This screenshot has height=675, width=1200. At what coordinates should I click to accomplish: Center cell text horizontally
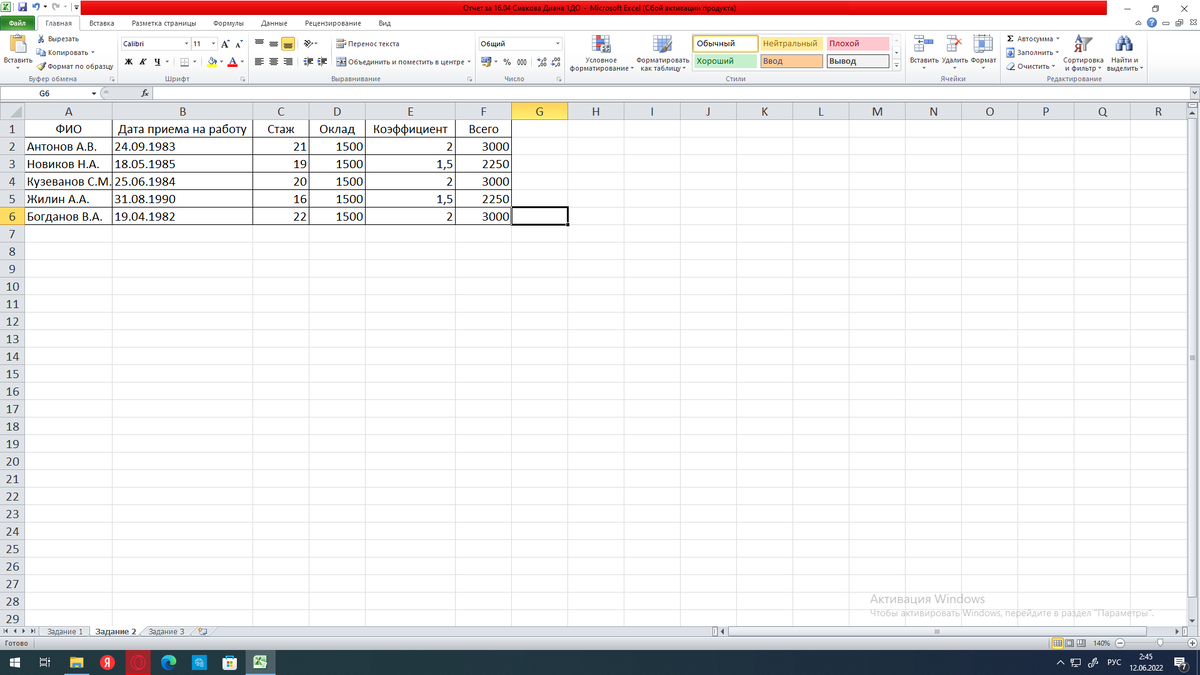pyautogui.click(x=273, y=62)
